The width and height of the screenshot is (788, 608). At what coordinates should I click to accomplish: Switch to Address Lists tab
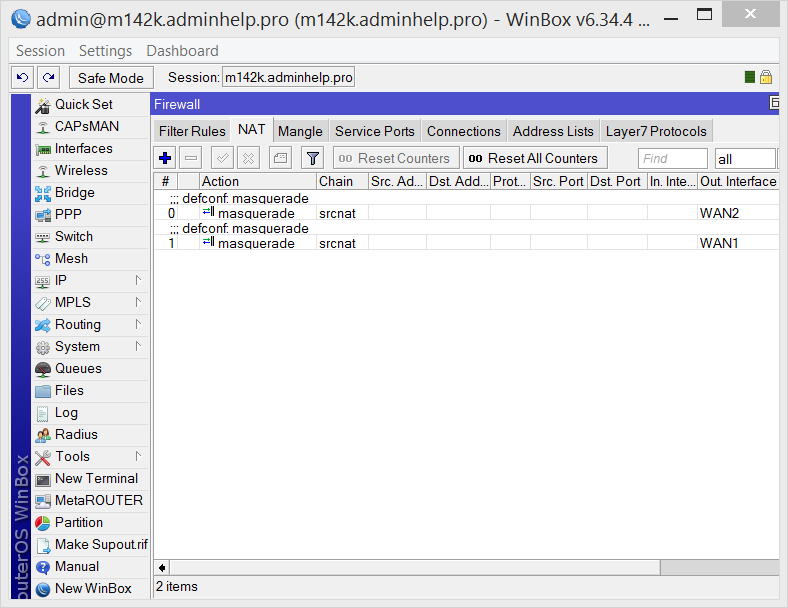[553, 131]
